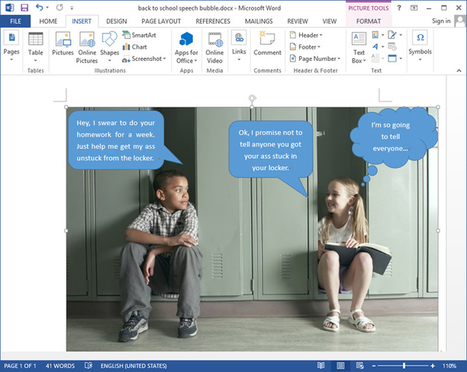Open the Customize Quick Access Toolbar dropdown
Screen dimensions: 467x372
click(x=72, y=8)
